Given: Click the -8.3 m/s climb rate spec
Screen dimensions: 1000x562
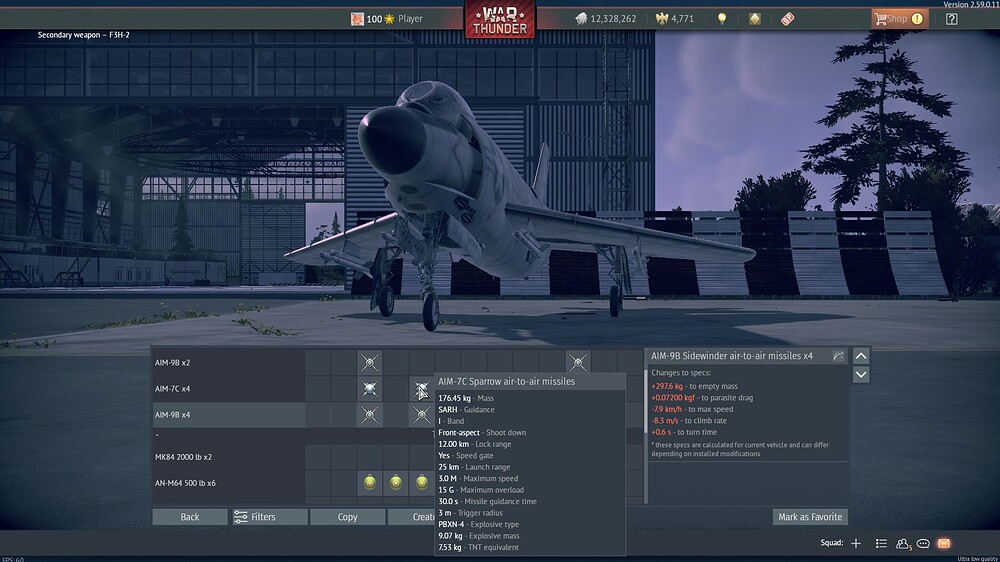Looking at the screenshot, I should pyautogui.click(x=689, y=420).
